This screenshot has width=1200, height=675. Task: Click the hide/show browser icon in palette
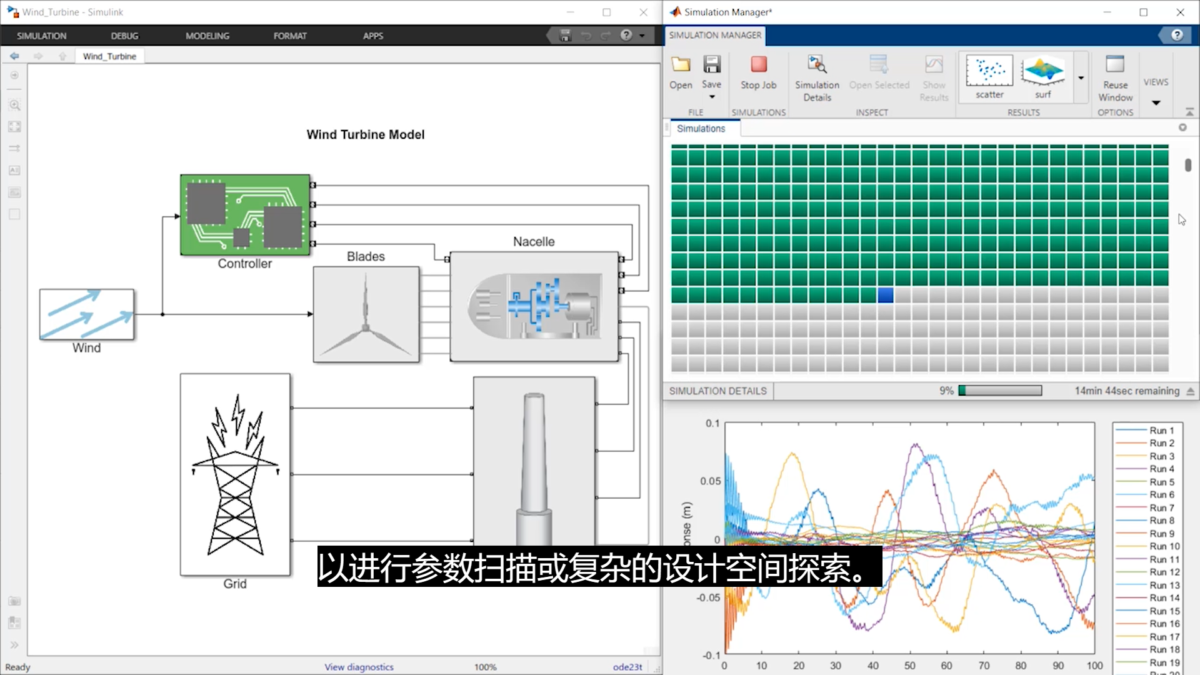[14, 76]
